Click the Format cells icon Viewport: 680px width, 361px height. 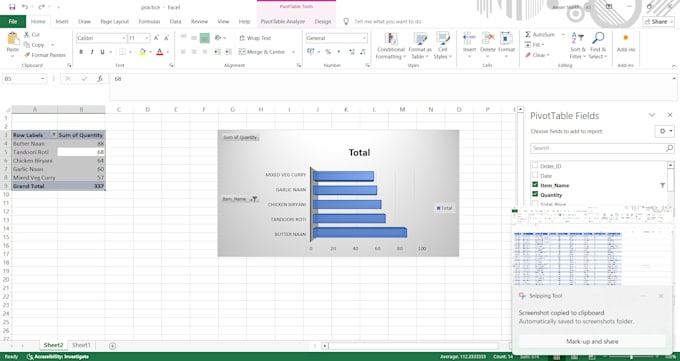pyautogui.click(x=506, y=38)
